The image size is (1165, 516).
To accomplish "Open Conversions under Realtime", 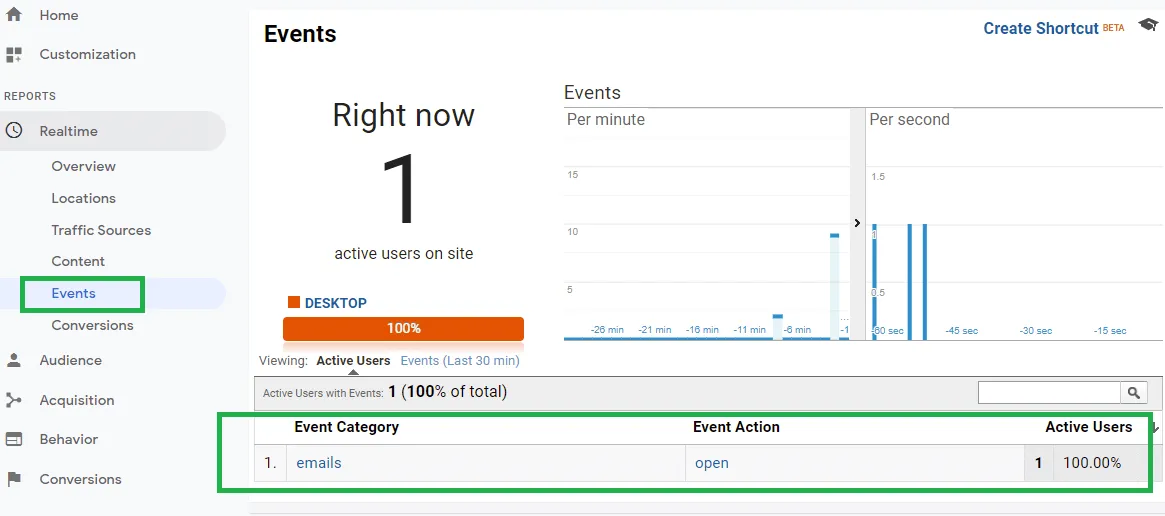I will pyautogui.click(x=92, y=325).
